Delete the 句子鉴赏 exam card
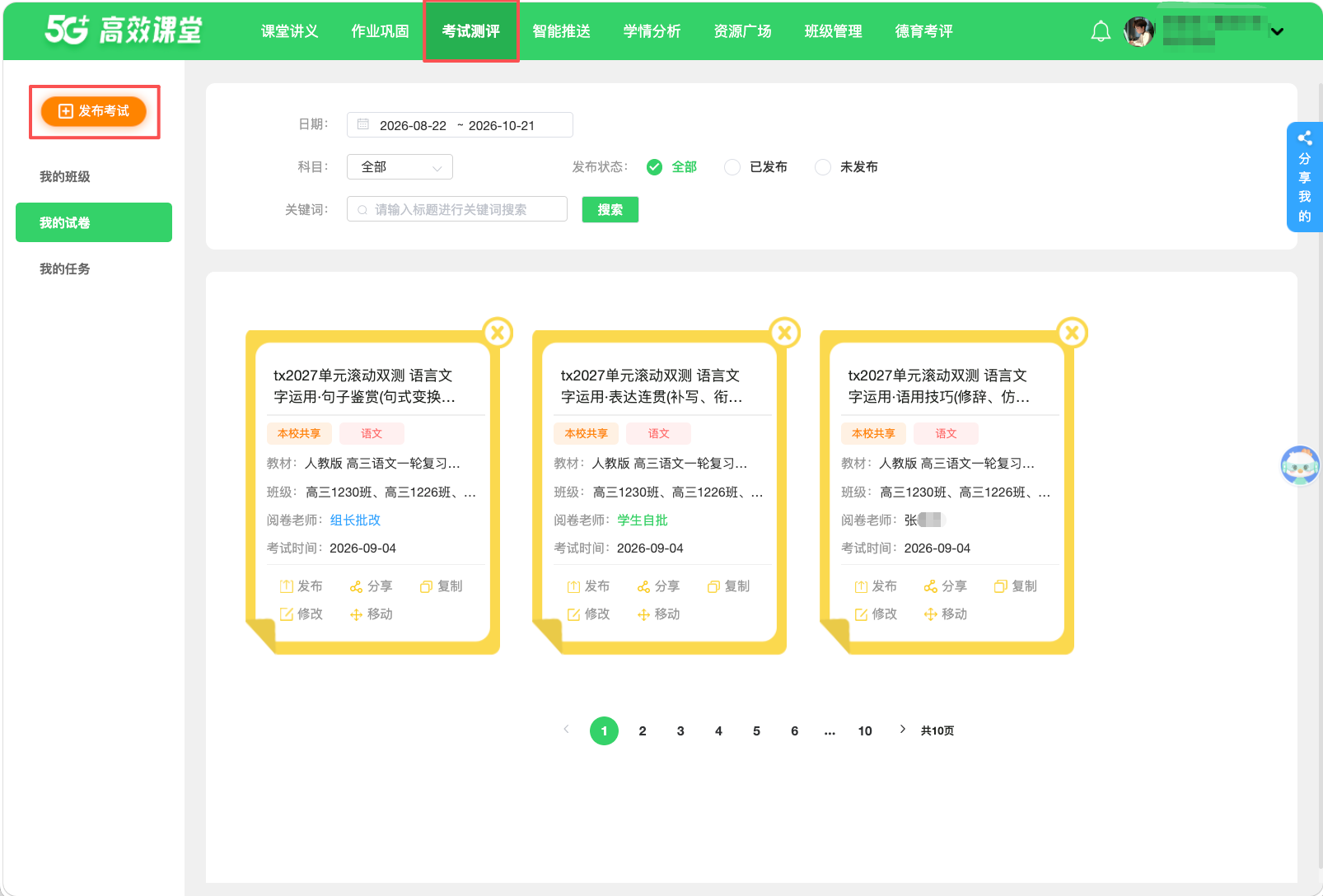This screenshot has width=1323, height=896. (498, 333)
